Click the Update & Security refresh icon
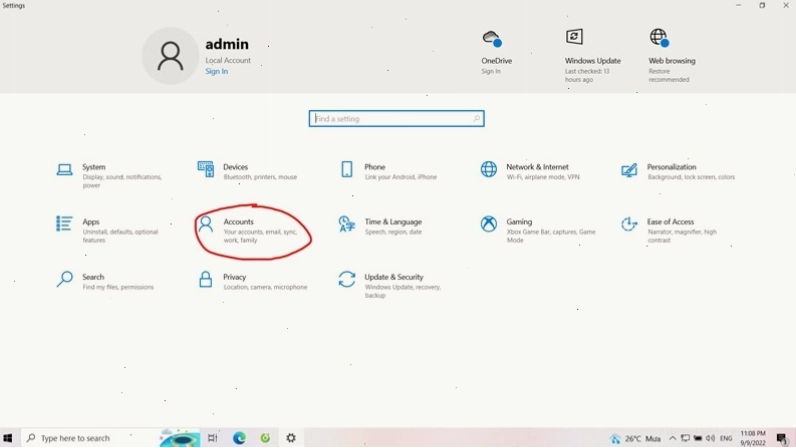796x448 pixels. click(347, 279)
